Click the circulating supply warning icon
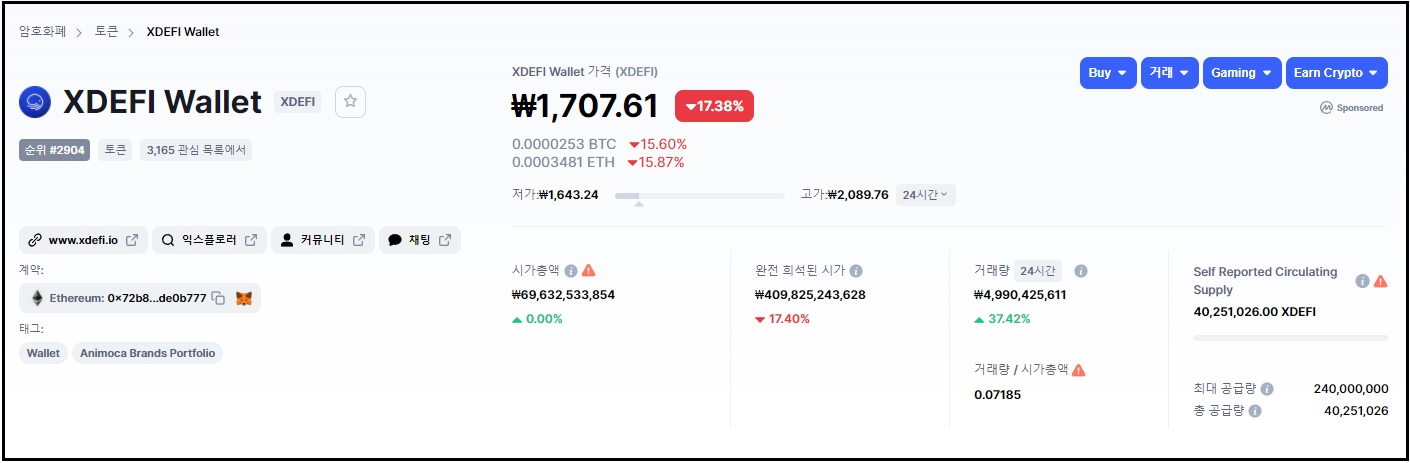This screenshot has width=1410, height=463. (1380, 281)
